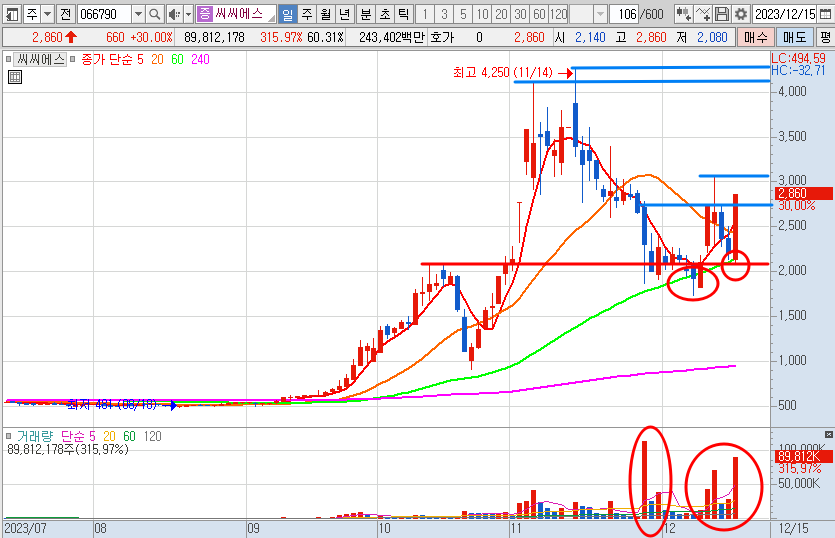Open the empty interval dropdown after 120
835x538 pixels.
(x=600, y=14)
